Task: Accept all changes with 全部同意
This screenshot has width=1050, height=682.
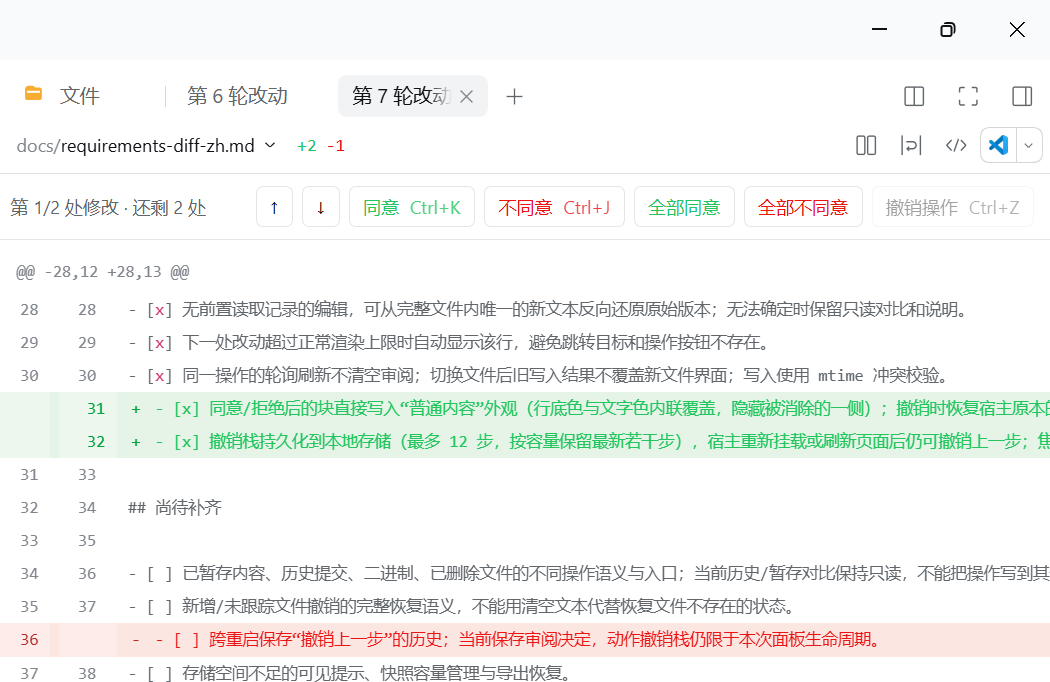Action: point(684,208)
